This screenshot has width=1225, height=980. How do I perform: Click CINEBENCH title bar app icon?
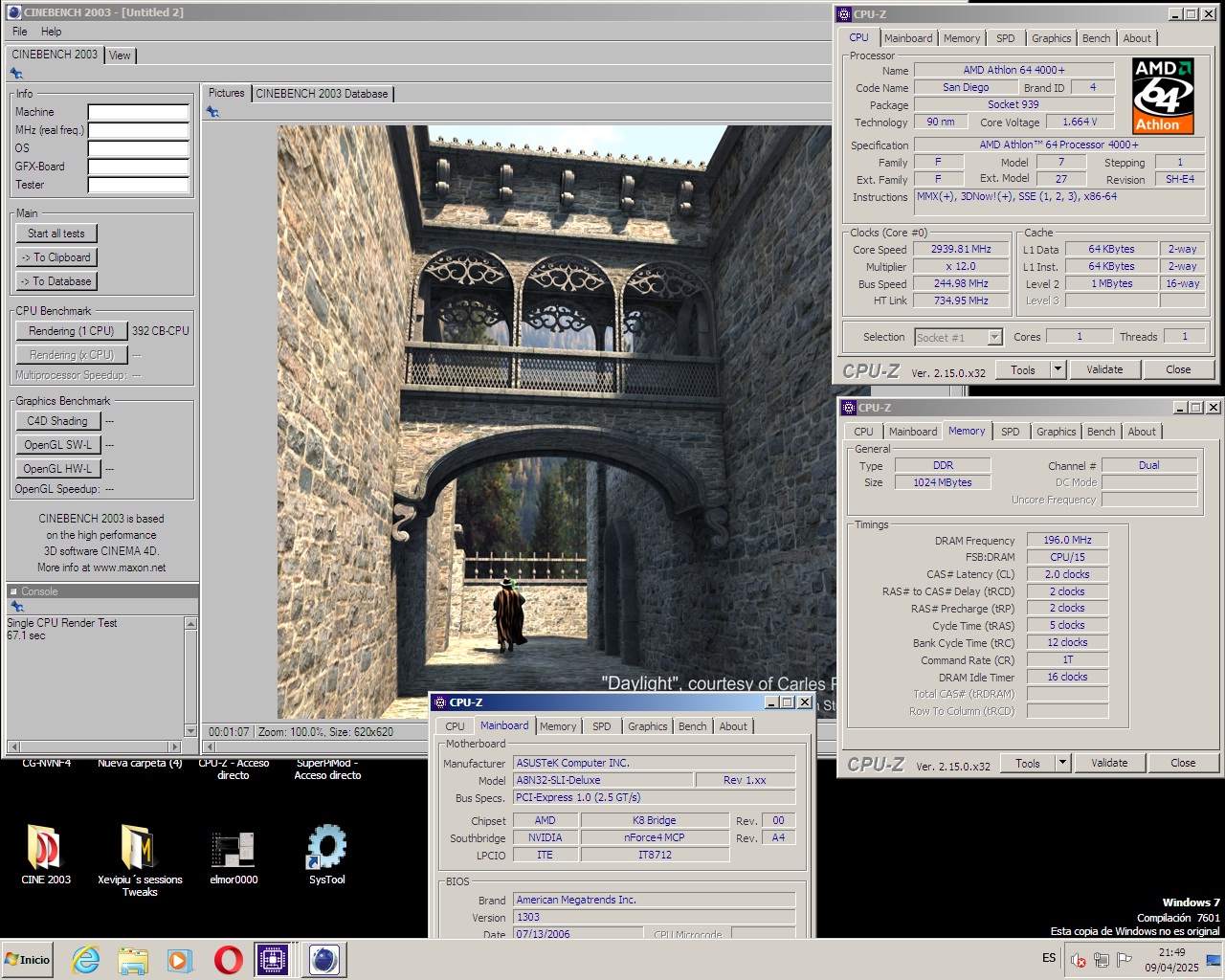(x=13, y=12)
